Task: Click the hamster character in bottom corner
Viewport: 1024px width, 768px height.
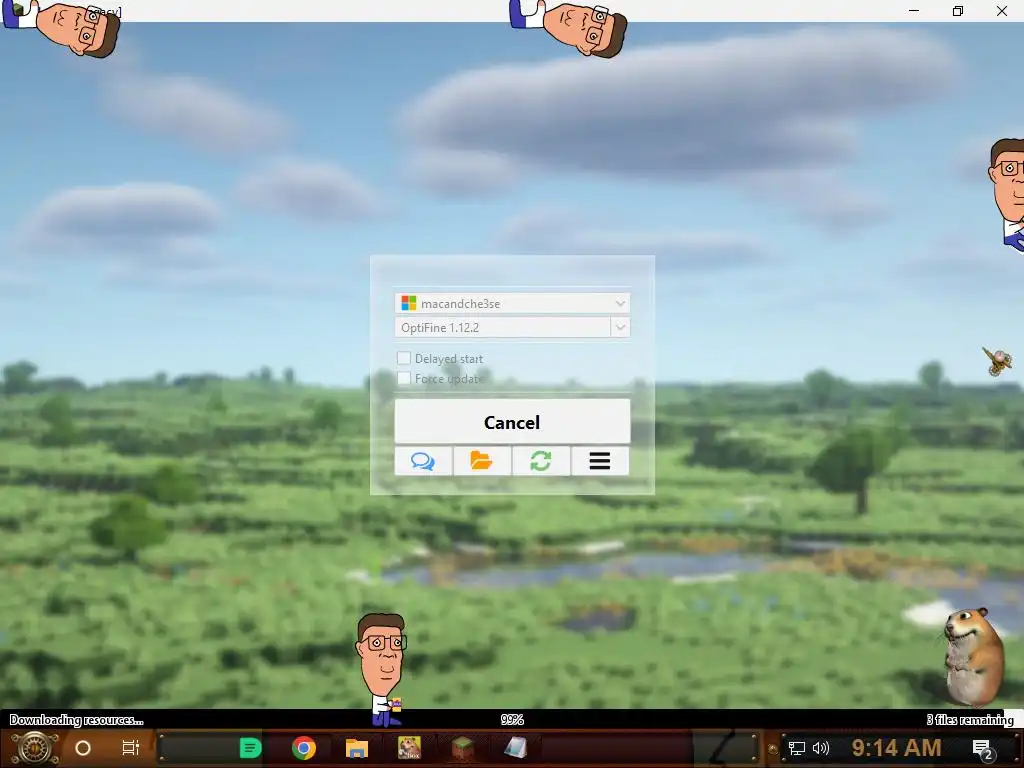Action: pos(975,656)
